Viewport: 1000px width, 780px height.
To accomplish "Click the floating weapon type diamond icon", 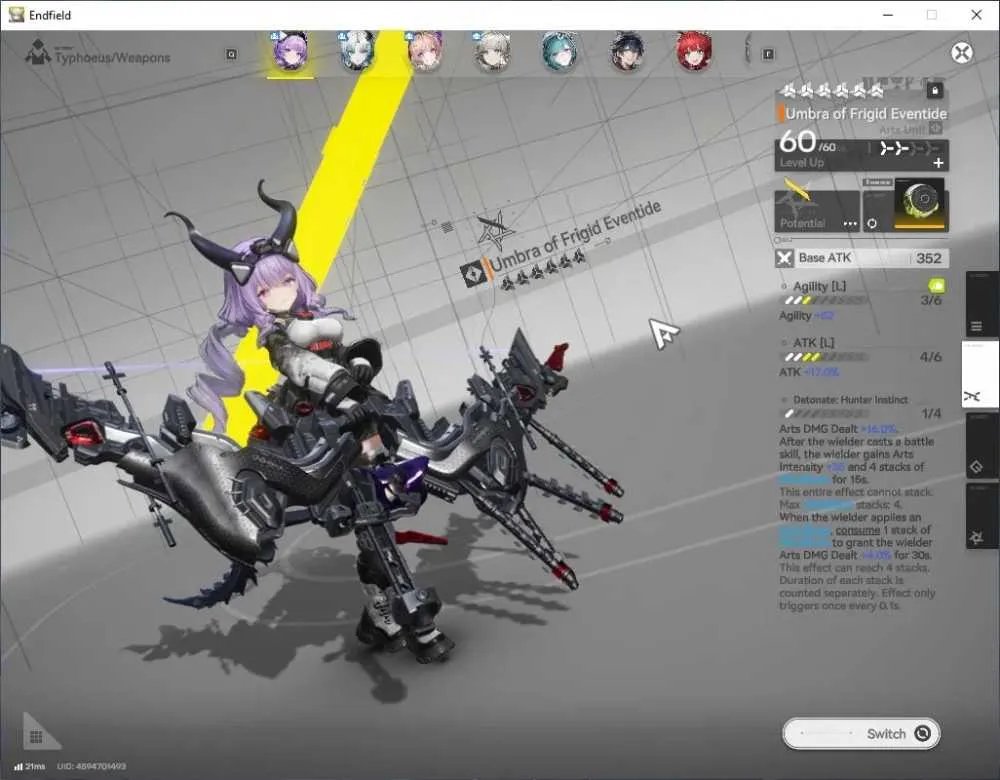I will pyautogui.click(x=473, y=274).
